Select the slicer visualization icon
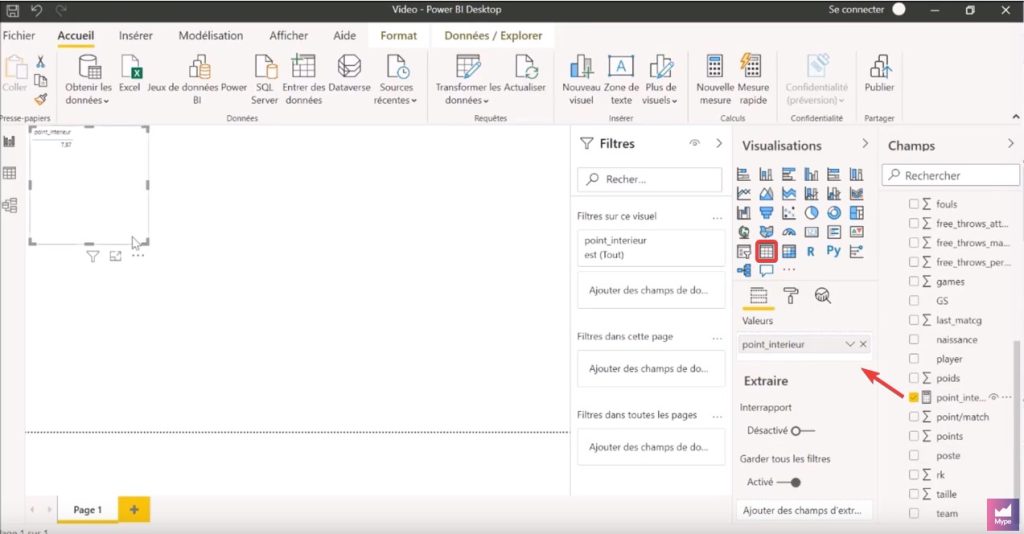The height and width of the screenshot is (534, 1024). pyautogui.click(x=744, y=251)
